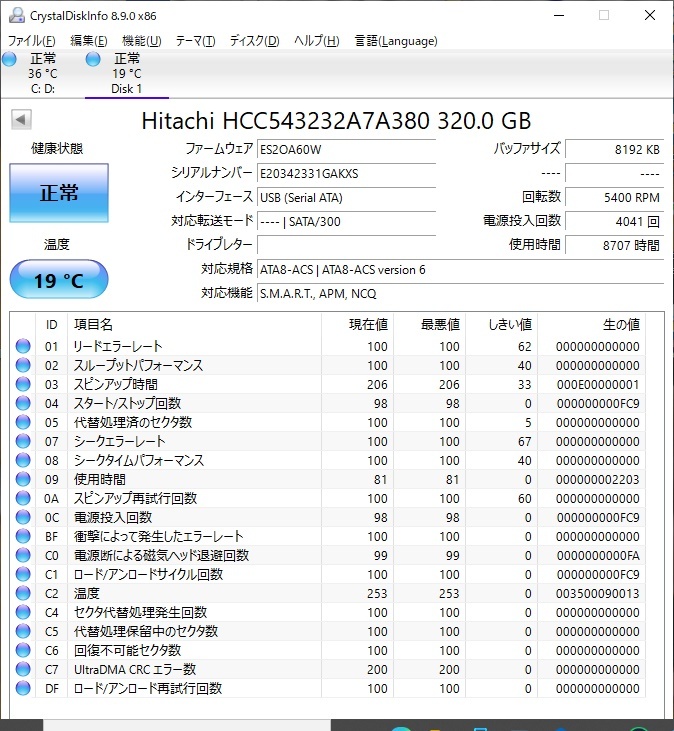
Task: Open the ファイル(F) menu
Action: [x=32, y=41]
